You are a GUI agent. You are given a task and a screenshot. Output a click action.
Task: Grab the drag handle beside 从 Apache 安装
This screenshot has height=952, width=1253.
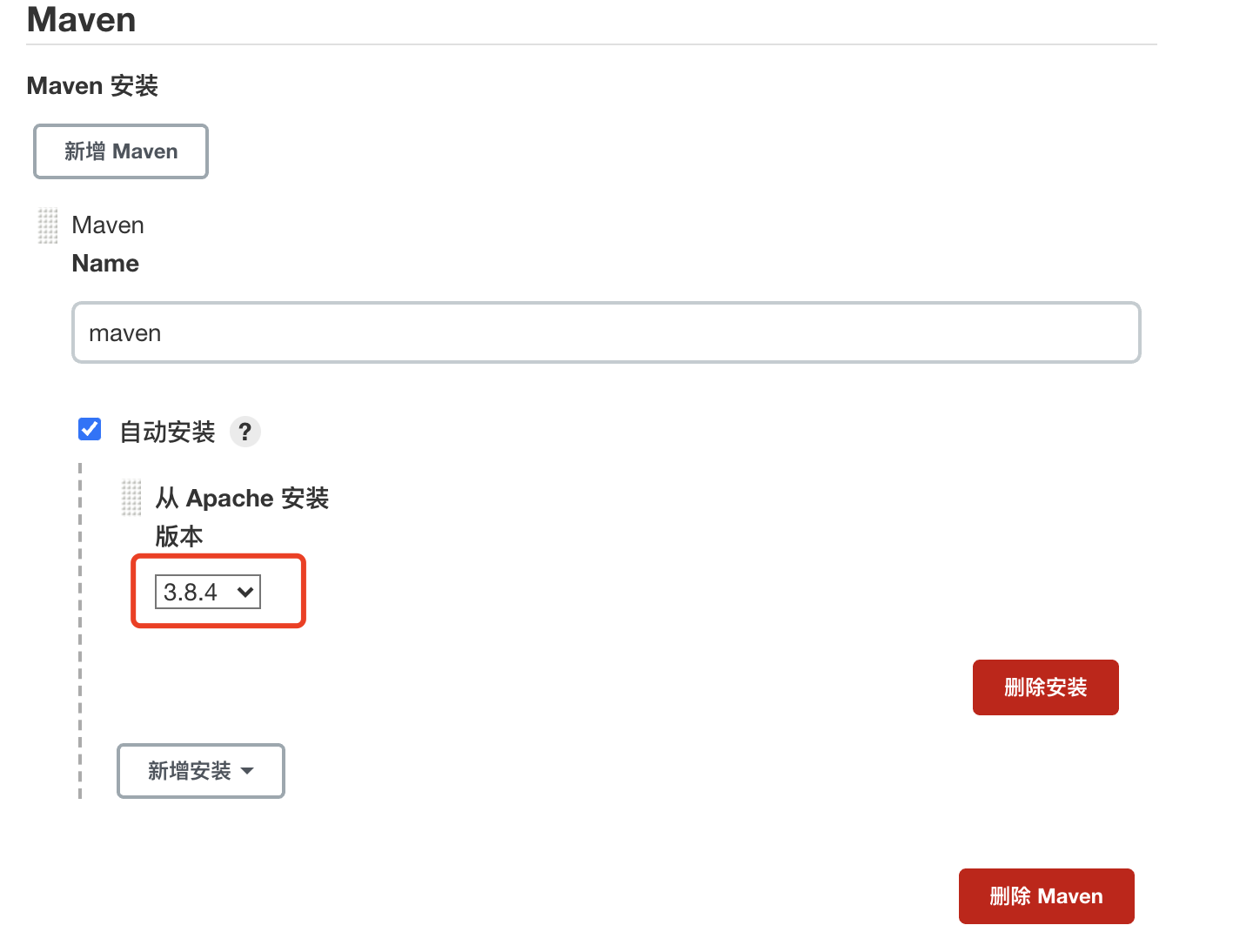pos(131,498)
